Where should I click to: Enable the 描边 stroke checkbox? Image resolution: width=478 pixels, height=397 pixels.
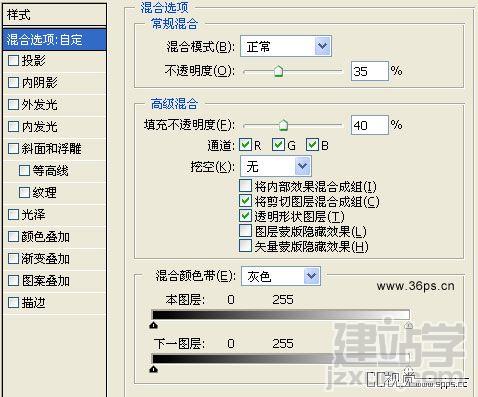pos(13,302)
